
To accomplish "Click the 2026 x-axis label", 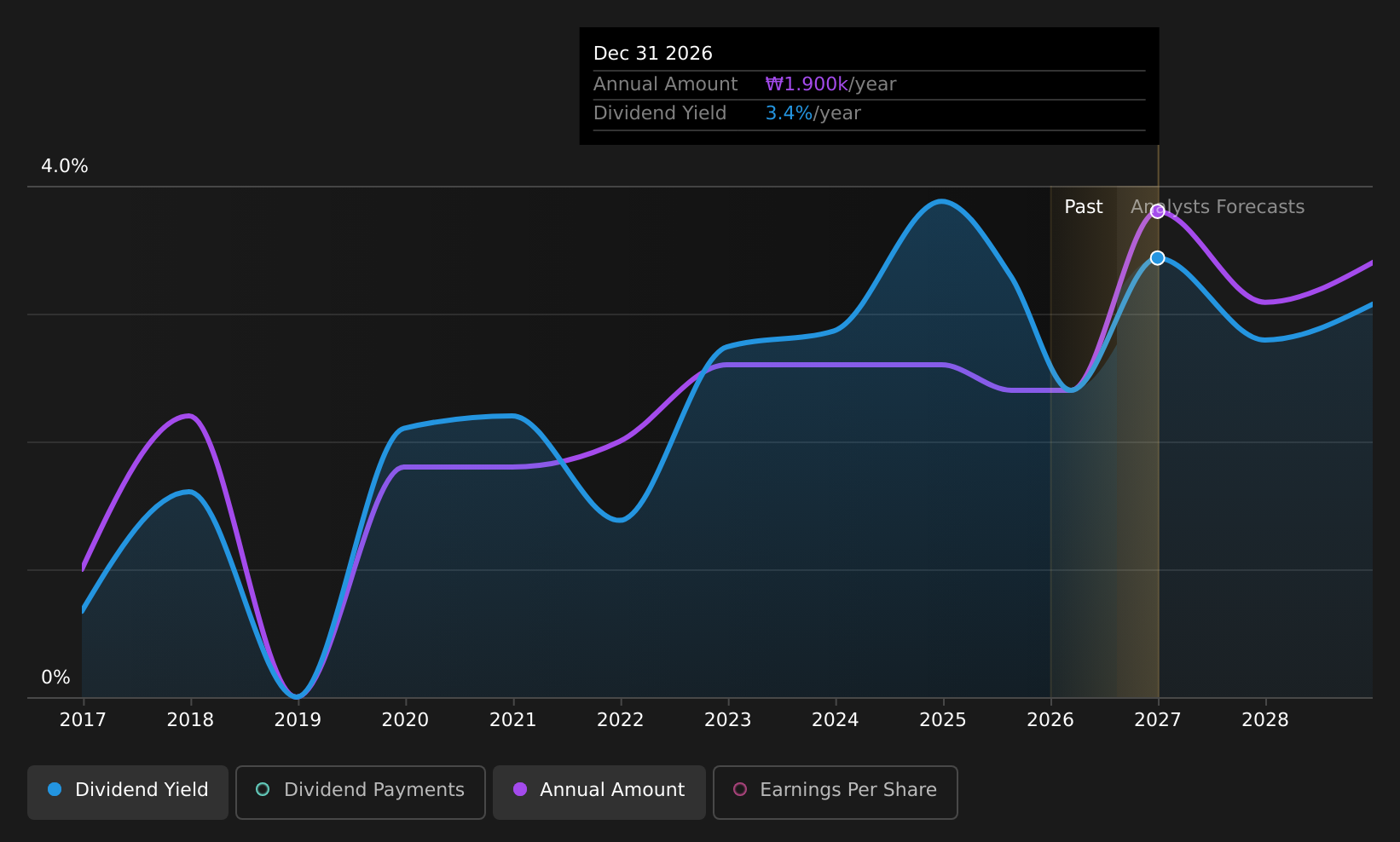I will (x=1050, y=720).
